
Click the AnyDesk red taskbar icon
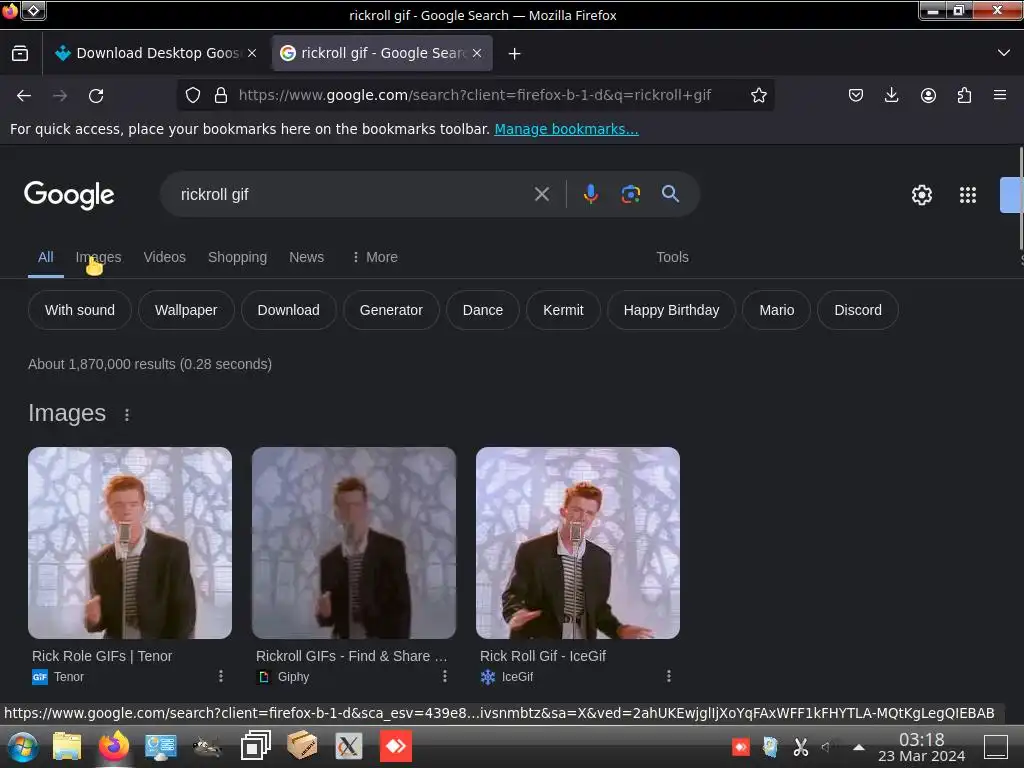tap(396, 746)
